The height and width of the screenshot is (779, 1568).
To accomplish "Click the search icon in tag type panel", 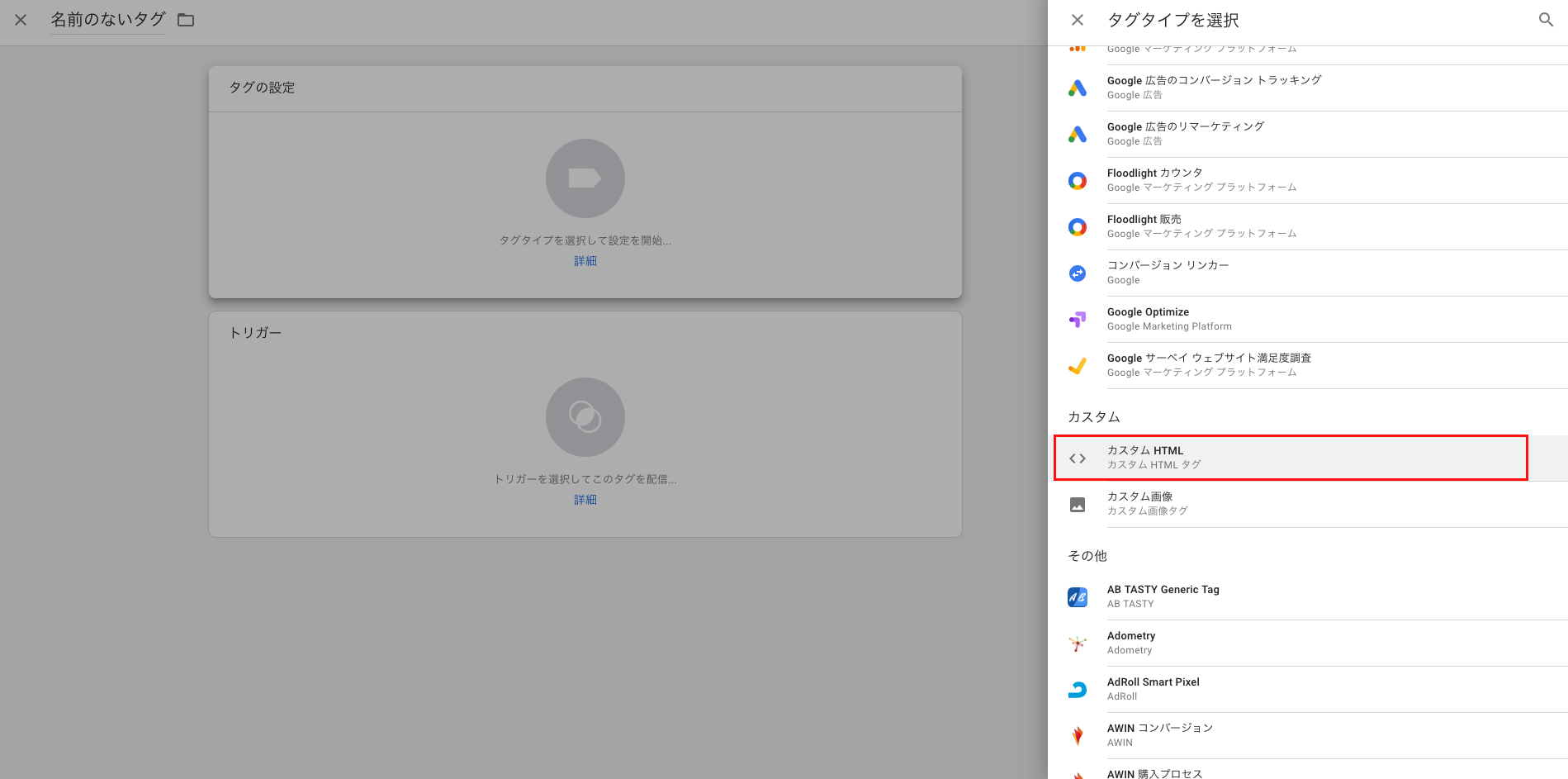I will [1546, 20].
